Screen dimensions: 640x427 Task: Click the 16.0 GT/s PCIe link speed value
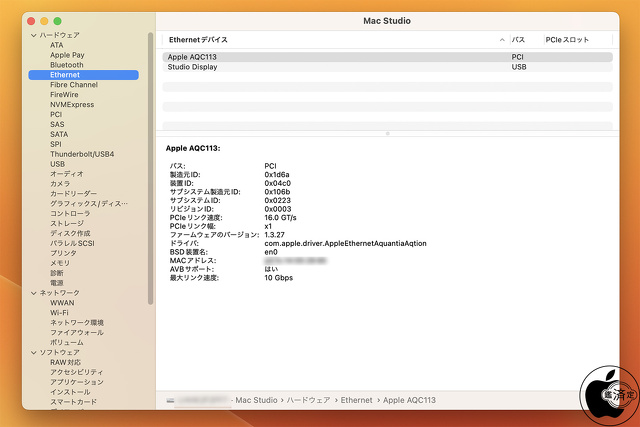(280, 218)
